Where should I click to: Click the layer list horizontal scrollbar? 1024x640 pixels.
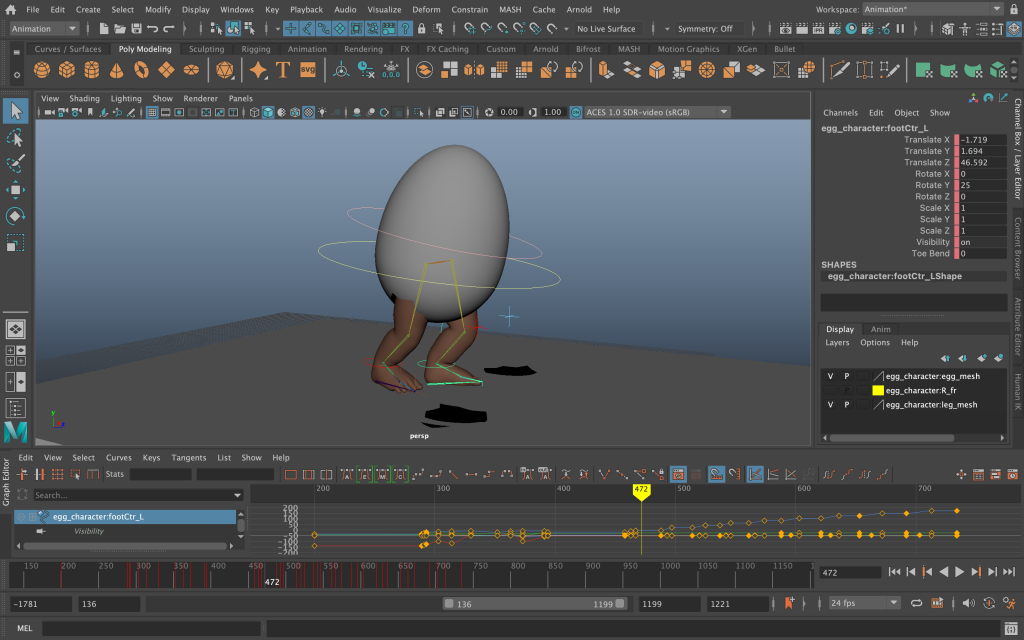tap(892, 438)
